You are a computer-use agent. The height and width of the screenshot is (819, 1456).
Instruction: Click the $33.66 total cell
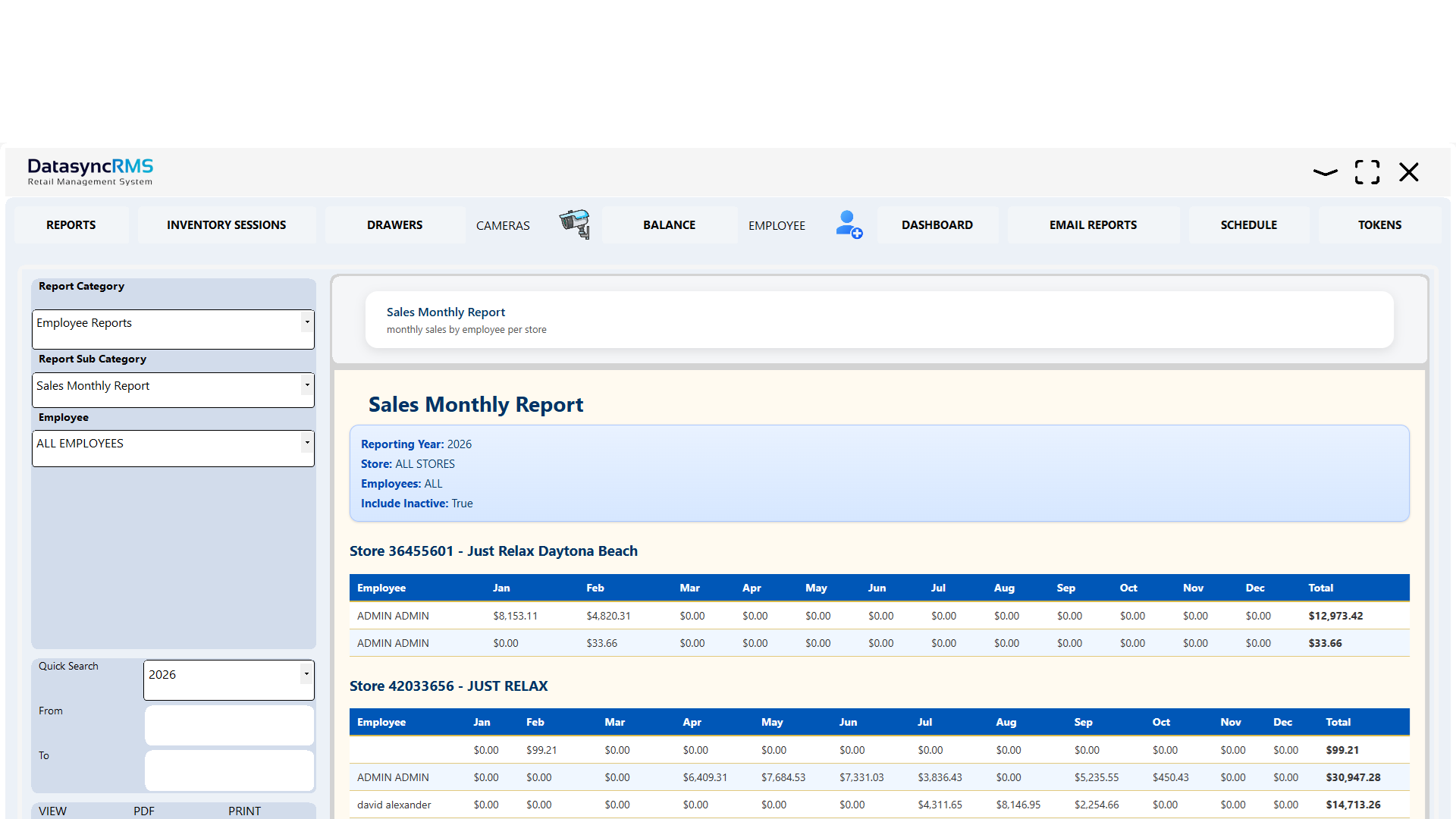(x=1325, y=643)
